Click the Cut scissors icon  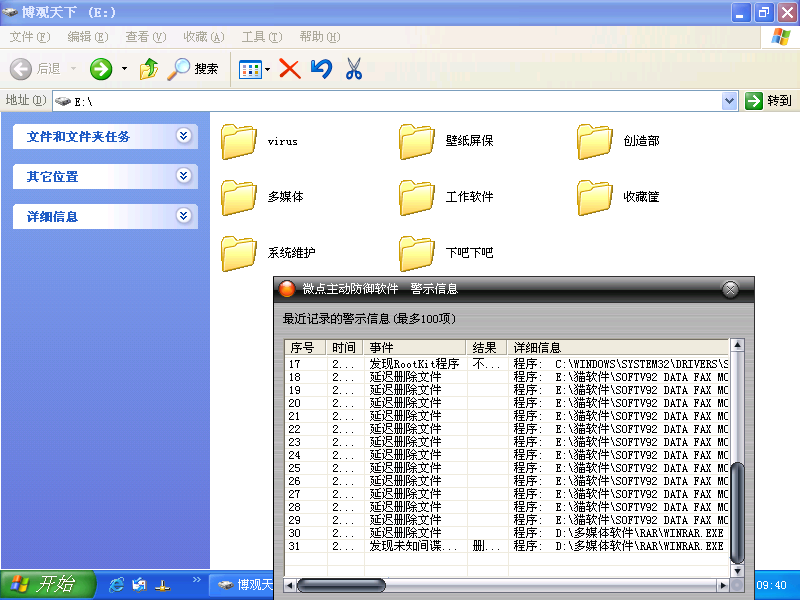(354, 69)
